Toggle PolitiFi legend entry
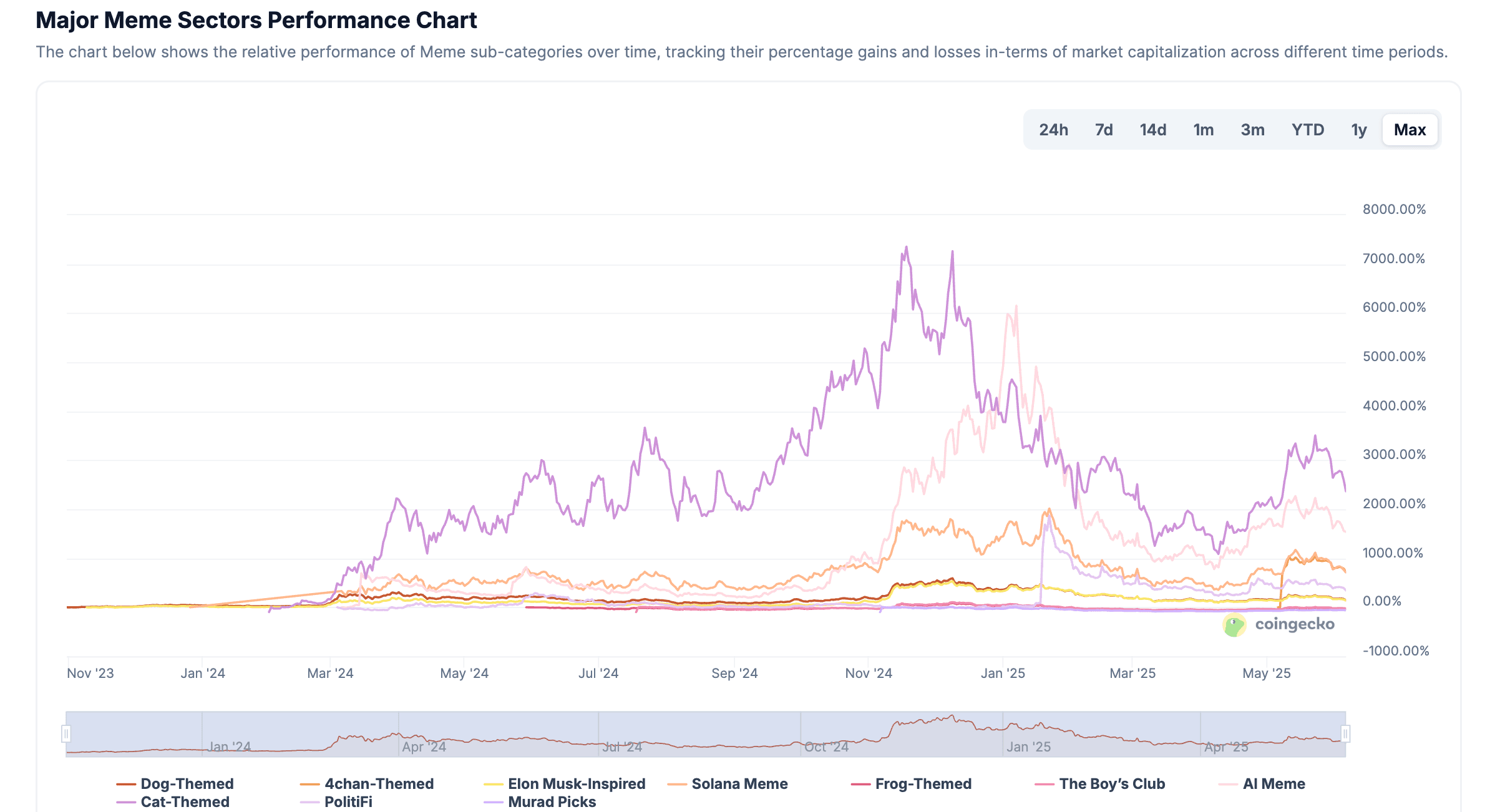Image resolution: width=1500 pixels, height=812 pixels. 348,801
